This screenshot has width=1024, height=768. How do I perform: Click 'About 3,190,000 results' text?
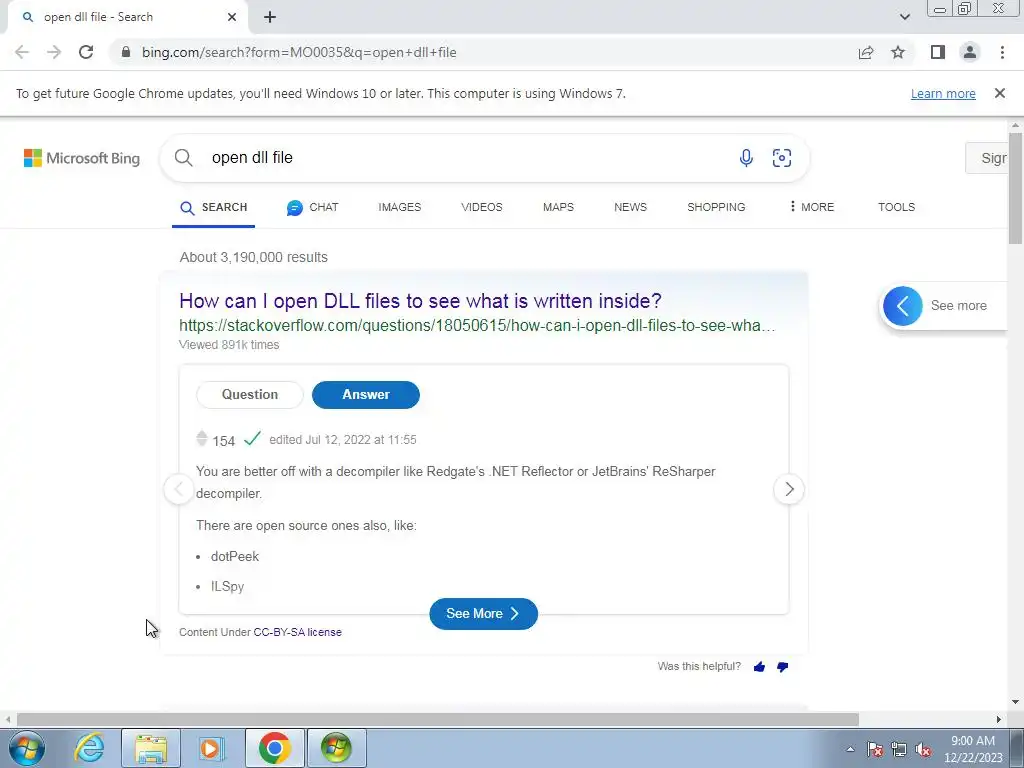click(253, 257)
